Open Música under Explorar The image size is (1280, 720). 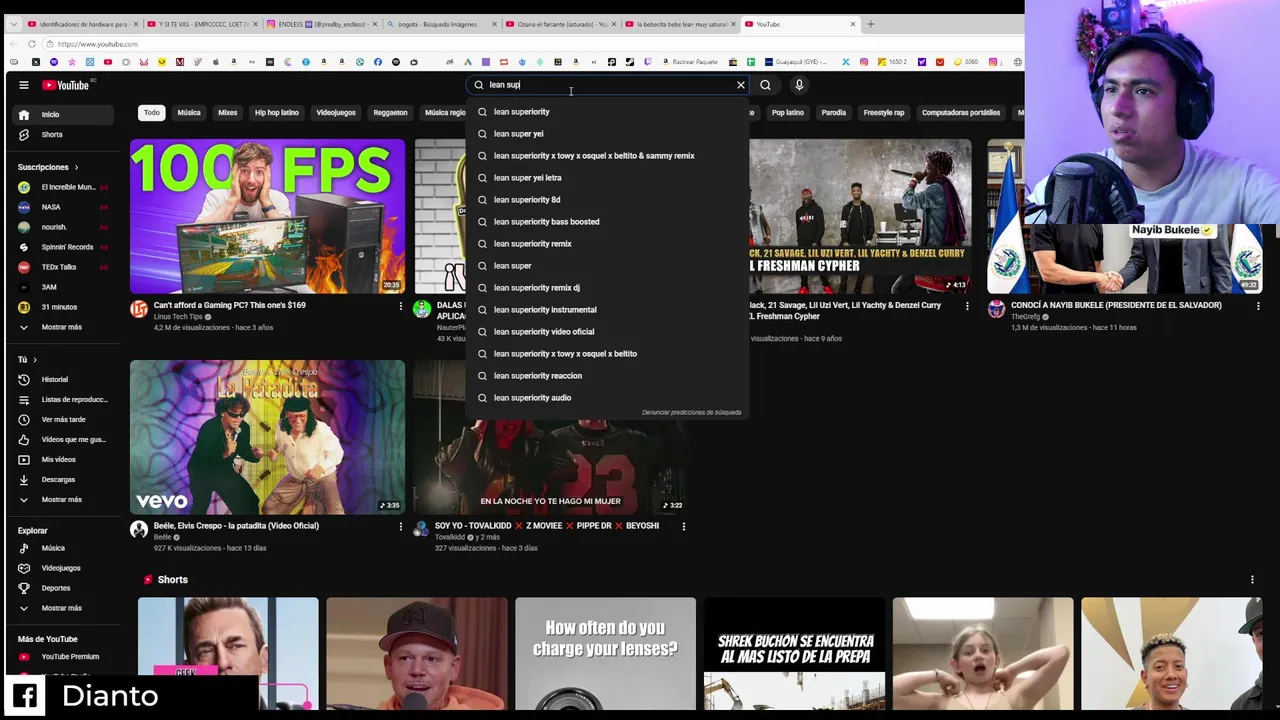pyautogui.click(x=60, y=548)
